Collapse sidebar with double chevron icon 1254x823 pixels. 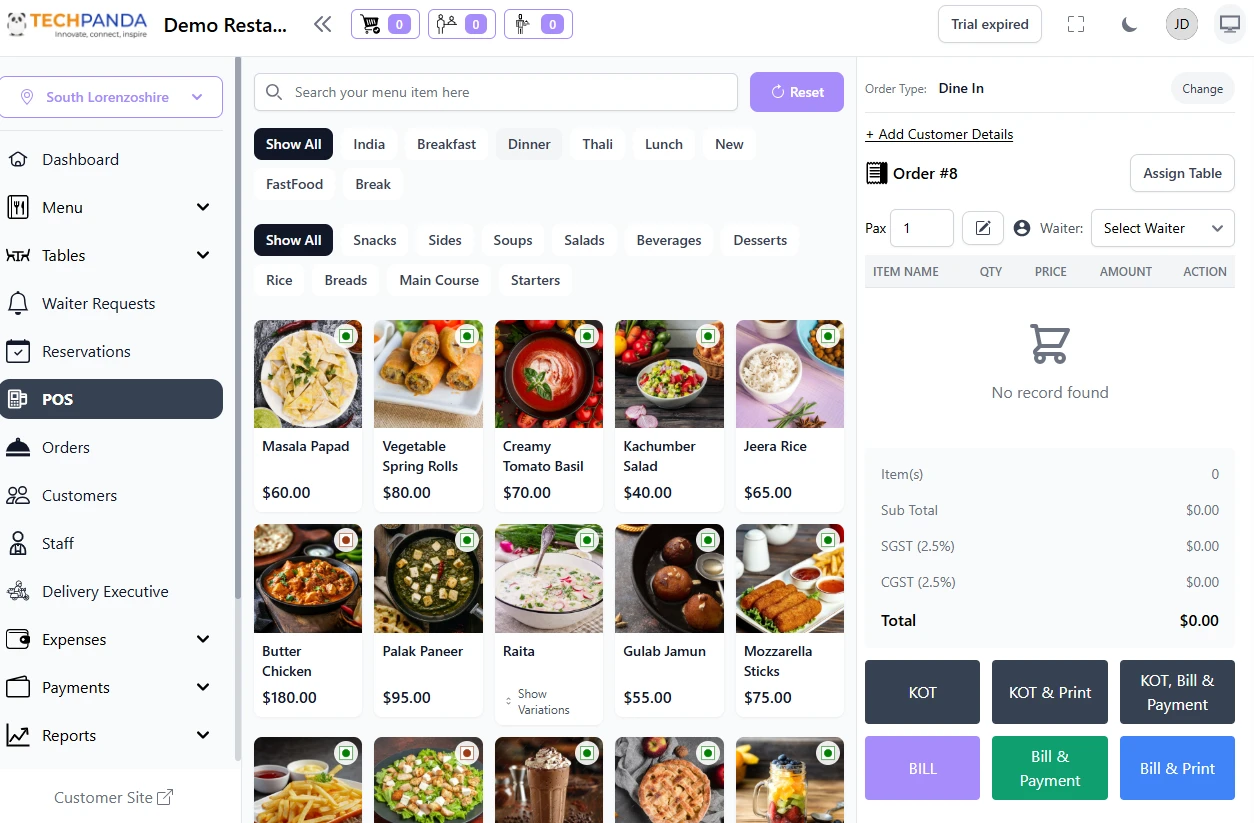click(x=322, y=25)
